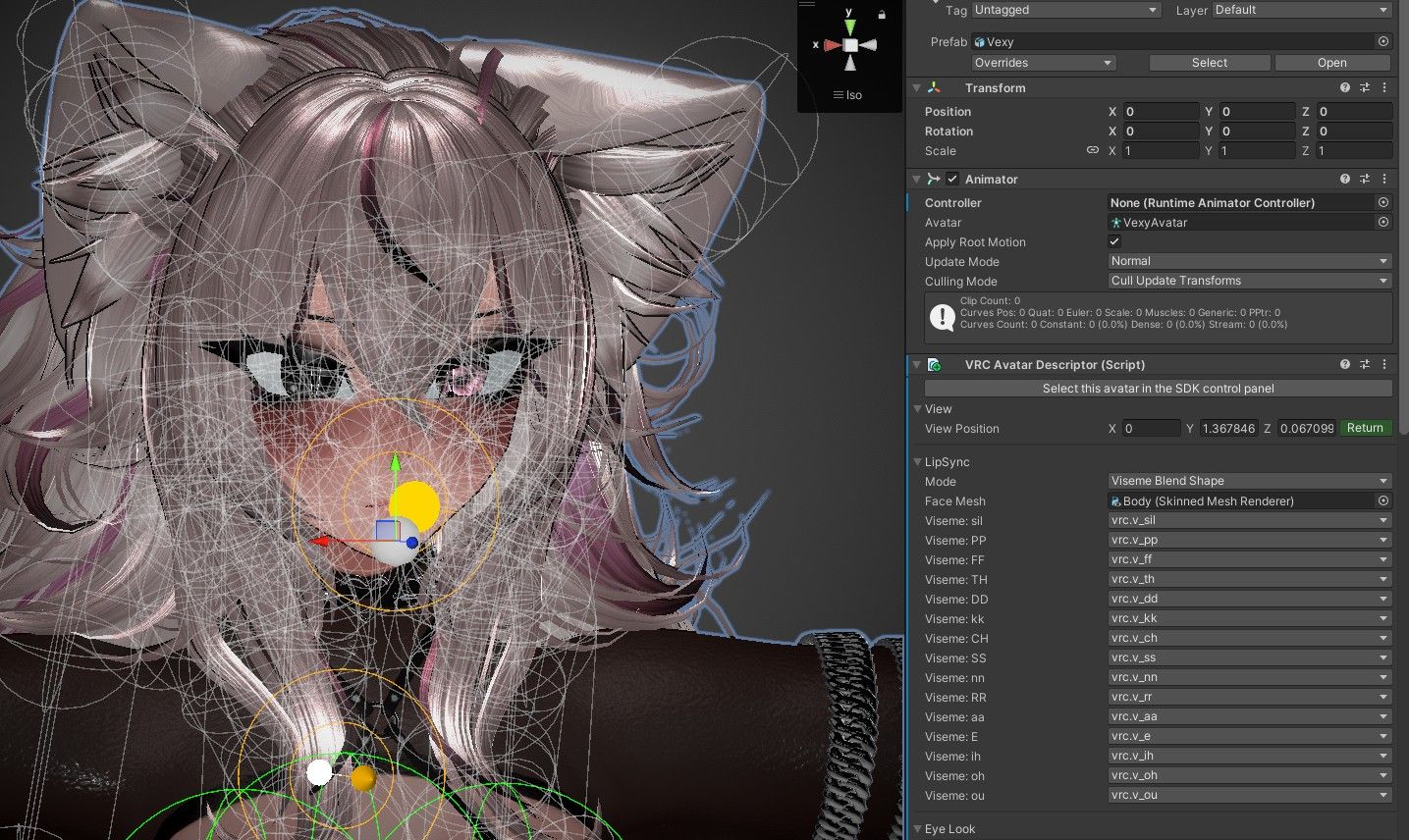Open the Update Mode dropdown
This screenshot has width=1409, height=840.
click(1250, 261)
